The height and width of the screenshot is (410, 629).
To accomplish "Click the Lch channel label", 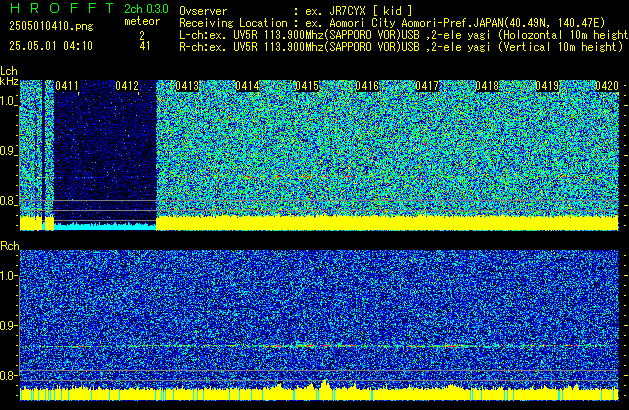I will (x=9, y=71).
